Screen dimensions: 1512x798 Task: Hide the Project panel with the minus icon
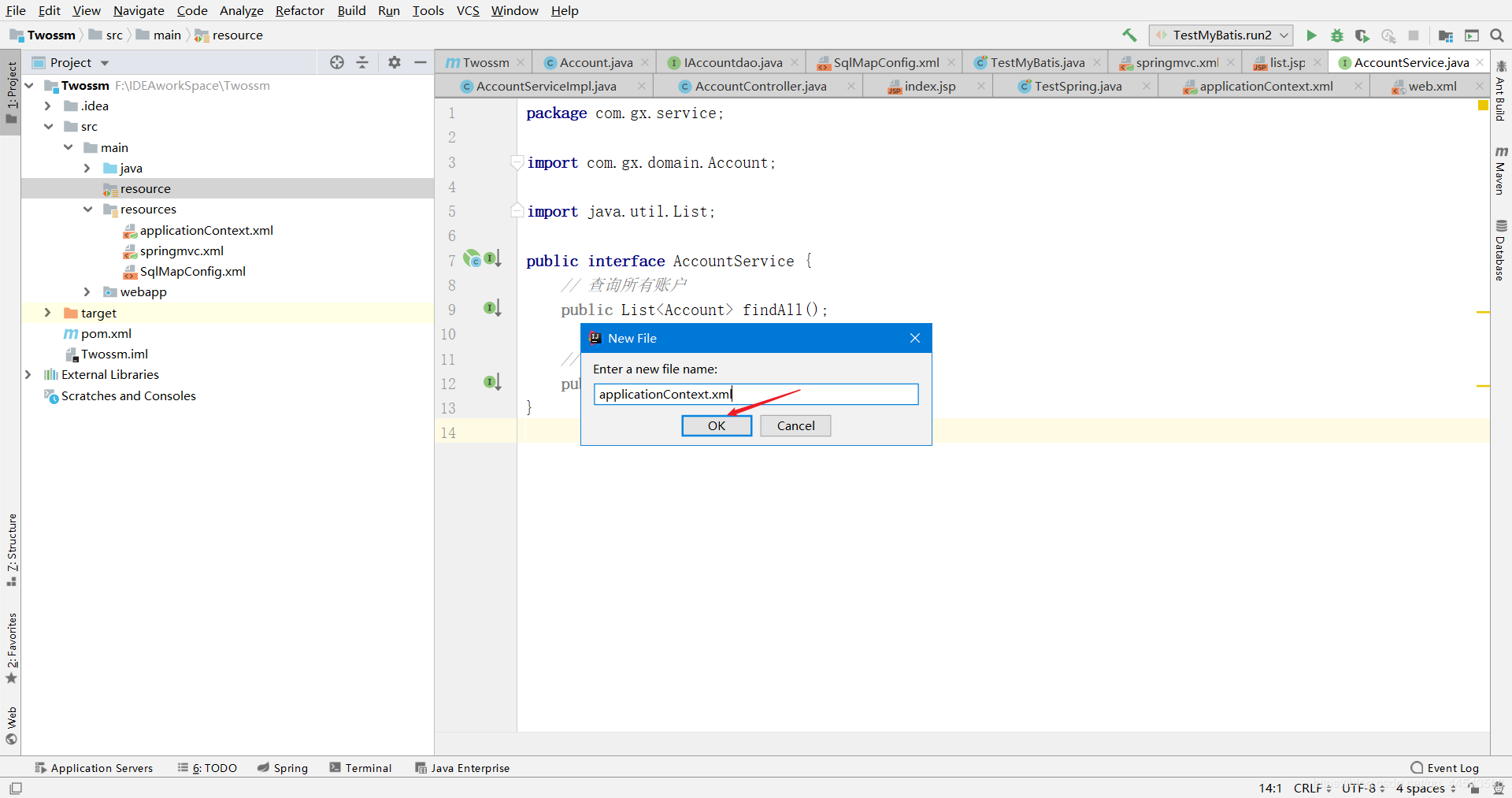421,62
